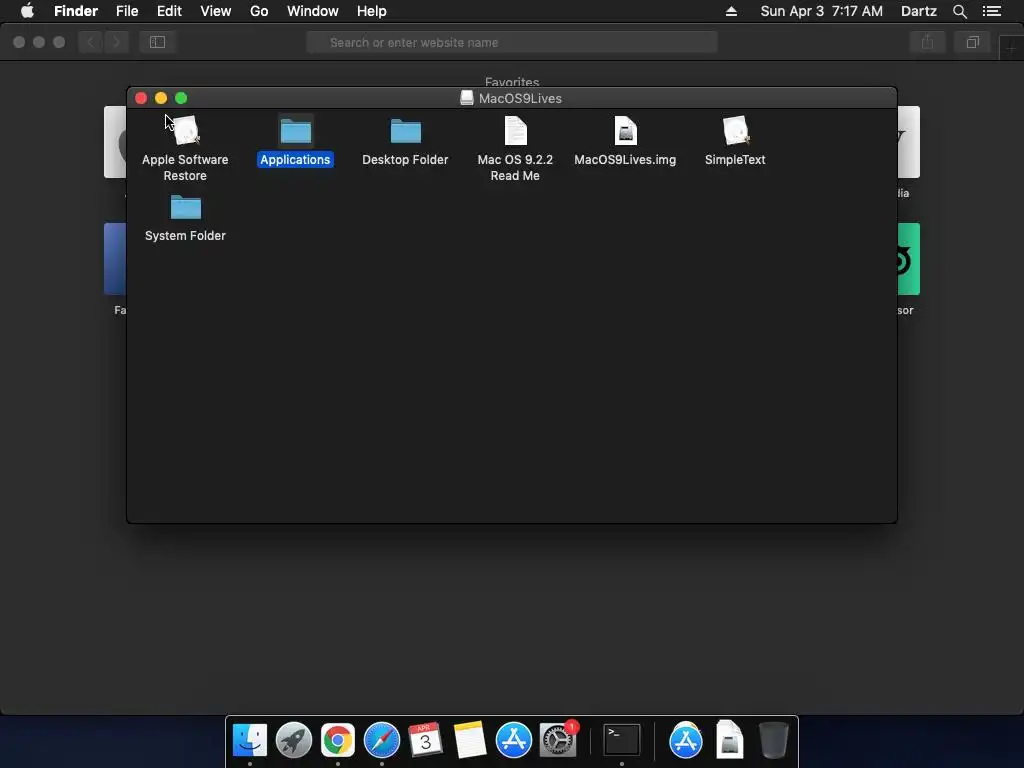This screenshot has height=768, width=1024.
Task: Open the Finder menu
Action: click(x=76, y=11)
